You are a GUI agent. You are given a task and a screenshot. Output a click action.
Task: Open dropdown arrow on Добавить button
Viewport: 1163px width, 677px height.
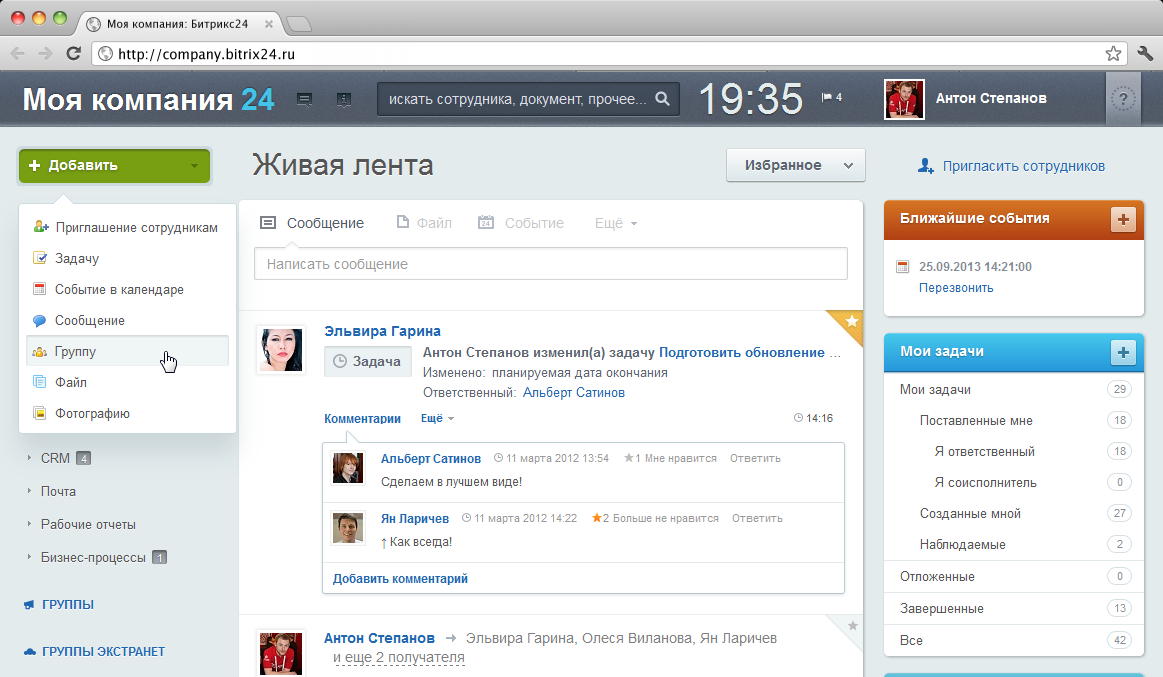(194, 166)
